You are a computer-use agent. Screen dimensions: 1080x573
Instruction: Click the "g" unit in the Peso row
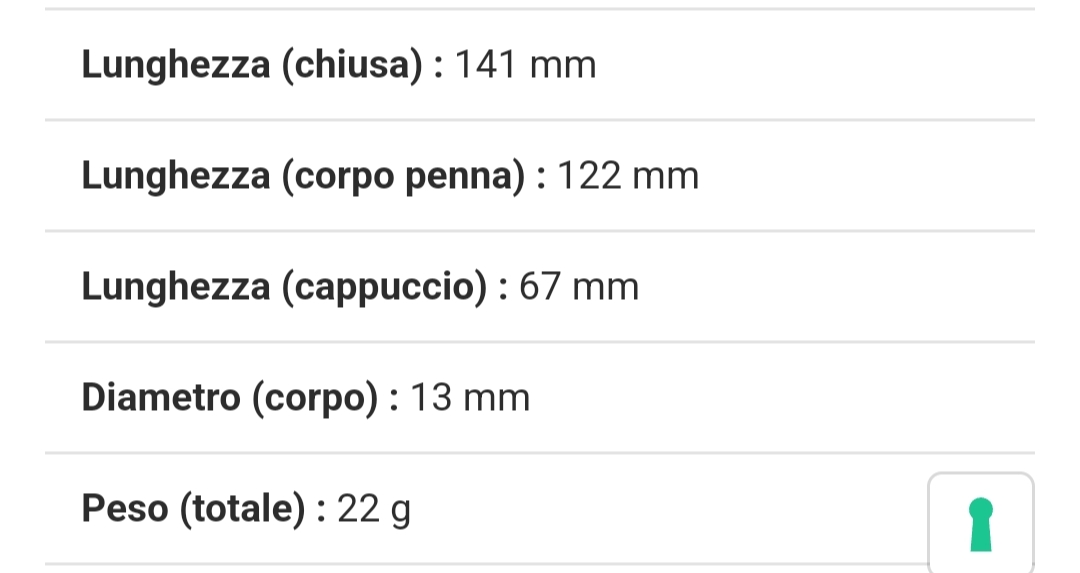point(400,512)
